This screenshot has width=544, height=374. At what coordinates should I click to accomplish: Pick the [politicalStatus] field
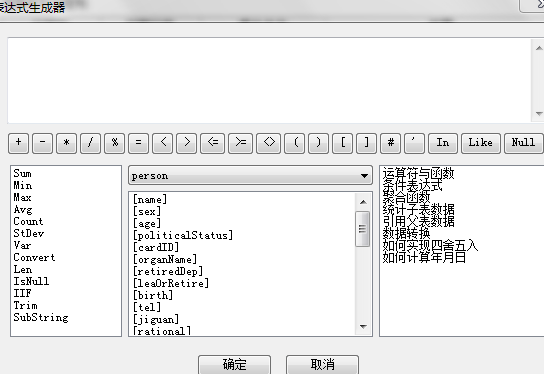(x=183, y=235)
